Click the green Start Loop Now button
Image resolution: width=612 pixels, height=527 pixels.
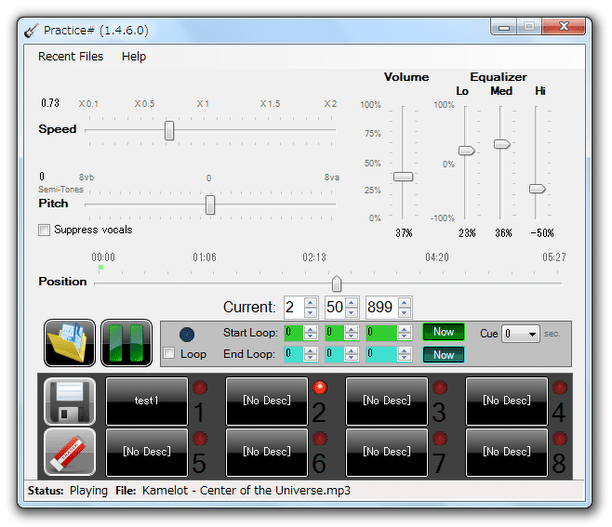coord(443,332)
